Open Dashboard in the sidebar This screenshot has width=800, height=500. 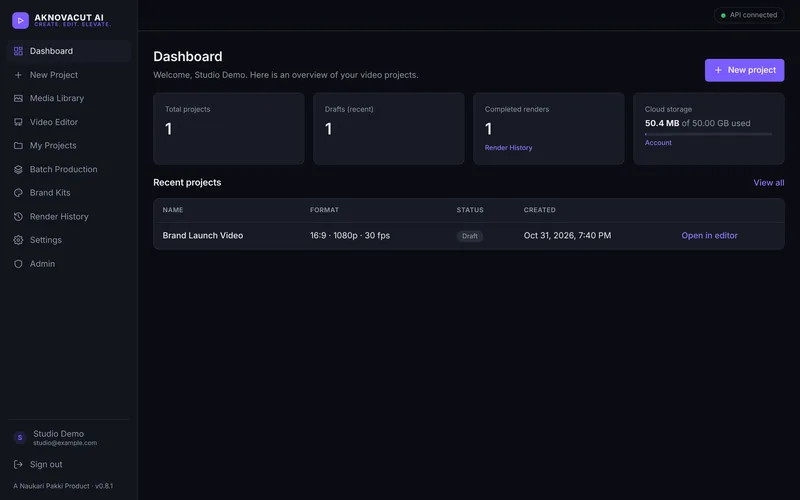[69, 51]
